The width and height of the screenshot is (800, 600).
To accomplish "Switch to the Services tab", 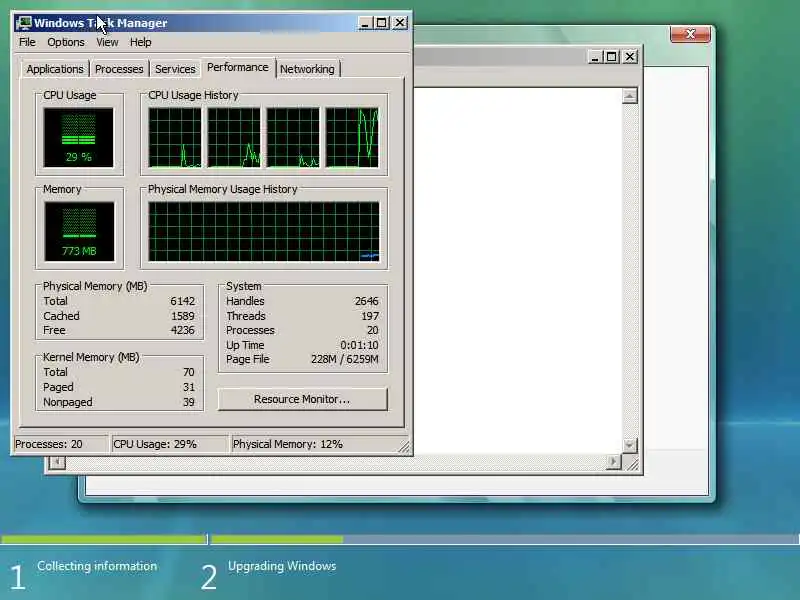I will [x=175, y=69].
